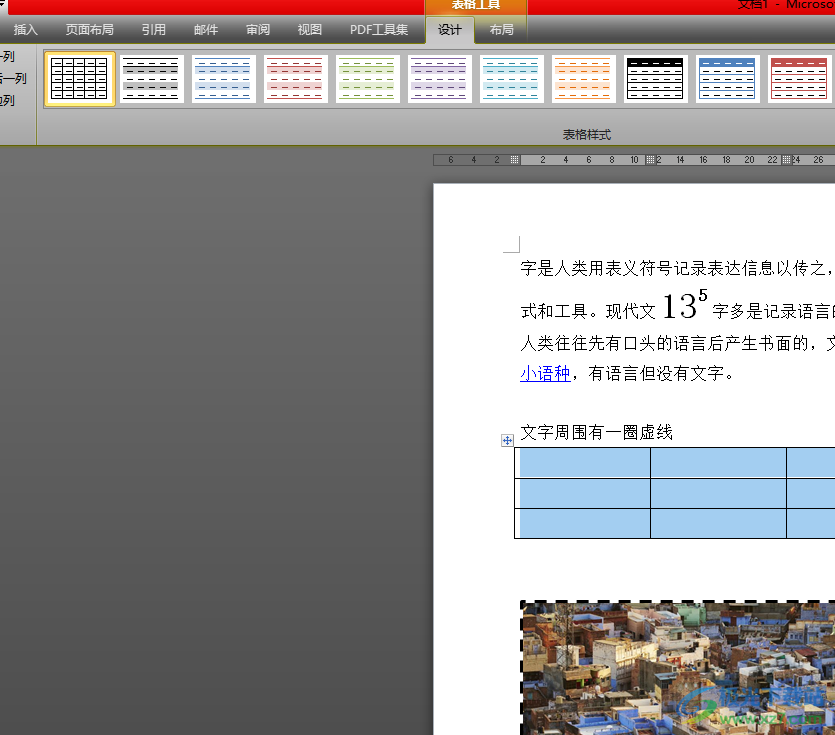
Task: Apply the gray shaded Light Shading table style
Action: 152,79
